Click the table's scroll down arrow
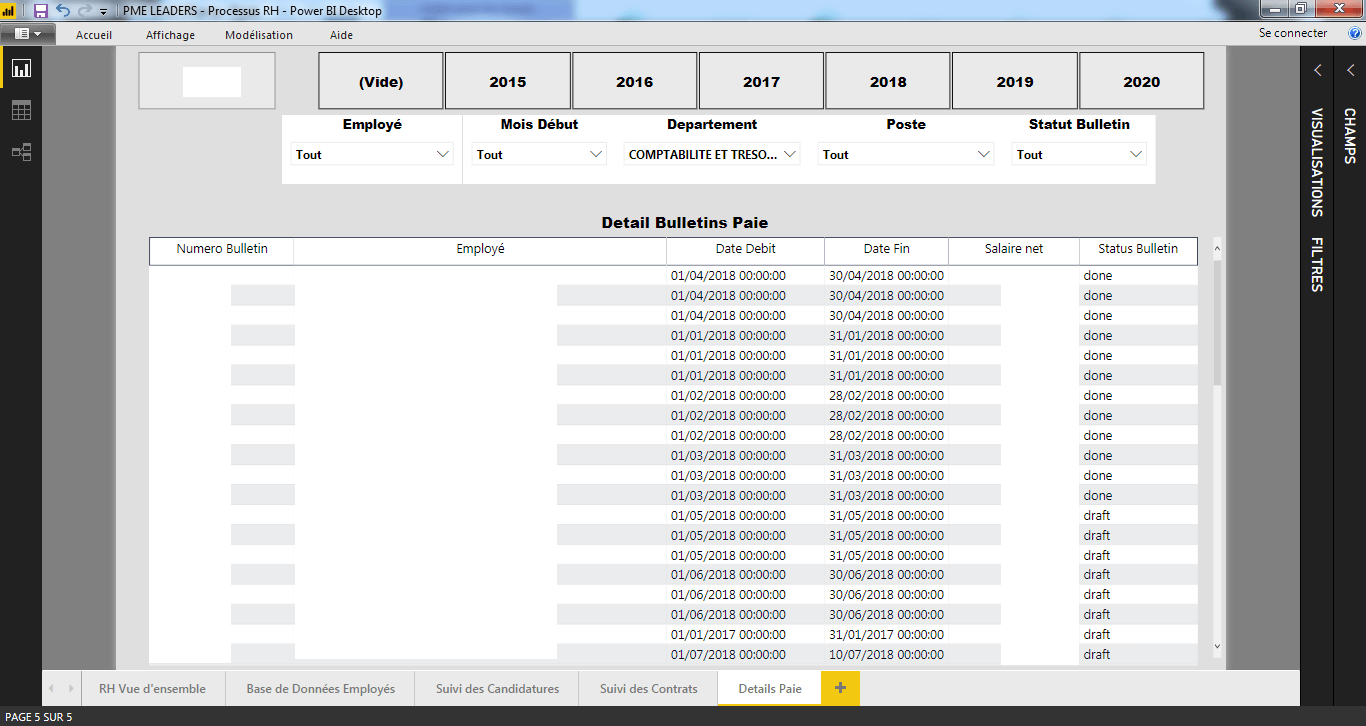1366x726 pixels. [1217, 647]
